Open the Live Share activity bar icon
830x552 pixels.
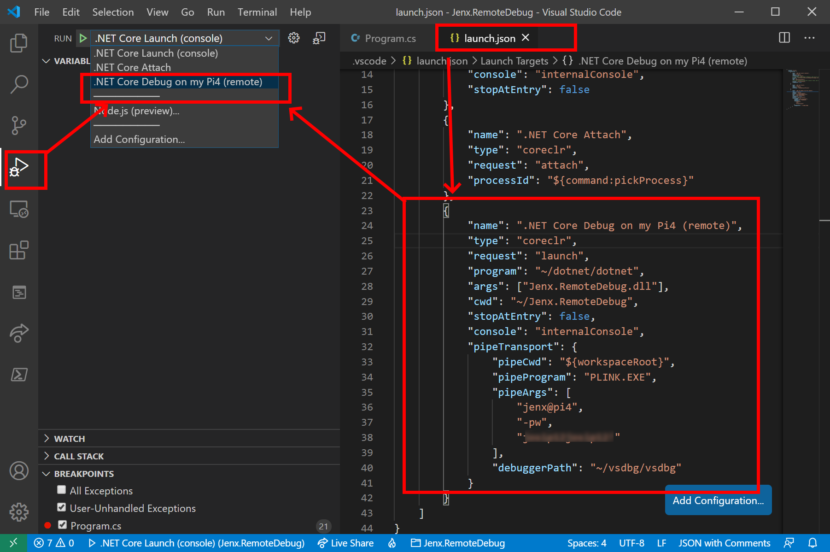(19, 333)
